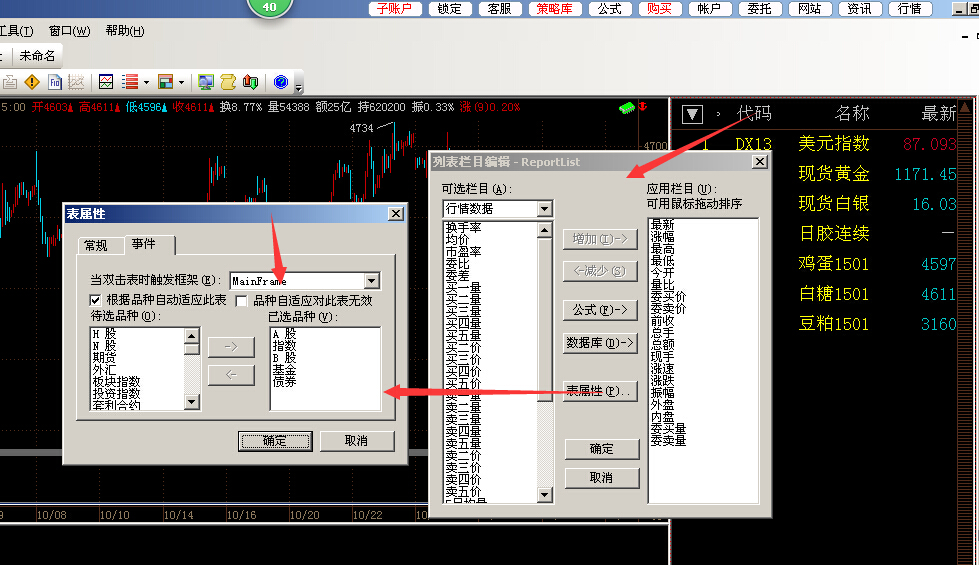Click 确定 in ReportList dialog
Screen dimensions: 979x565
(602, 449)
